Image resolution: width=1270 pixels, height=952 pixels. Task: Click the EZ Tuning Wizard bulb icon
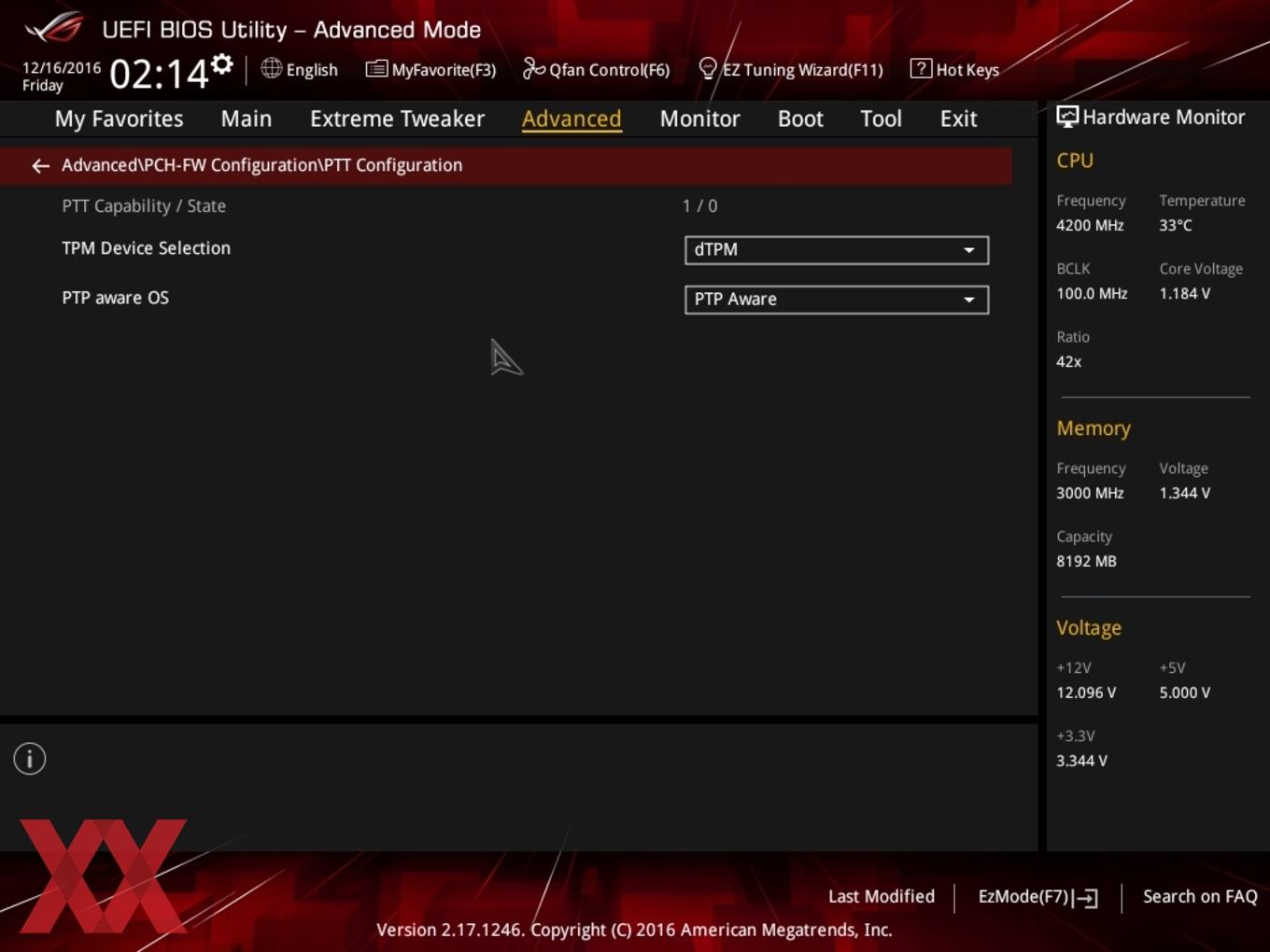tap(708, 68)
